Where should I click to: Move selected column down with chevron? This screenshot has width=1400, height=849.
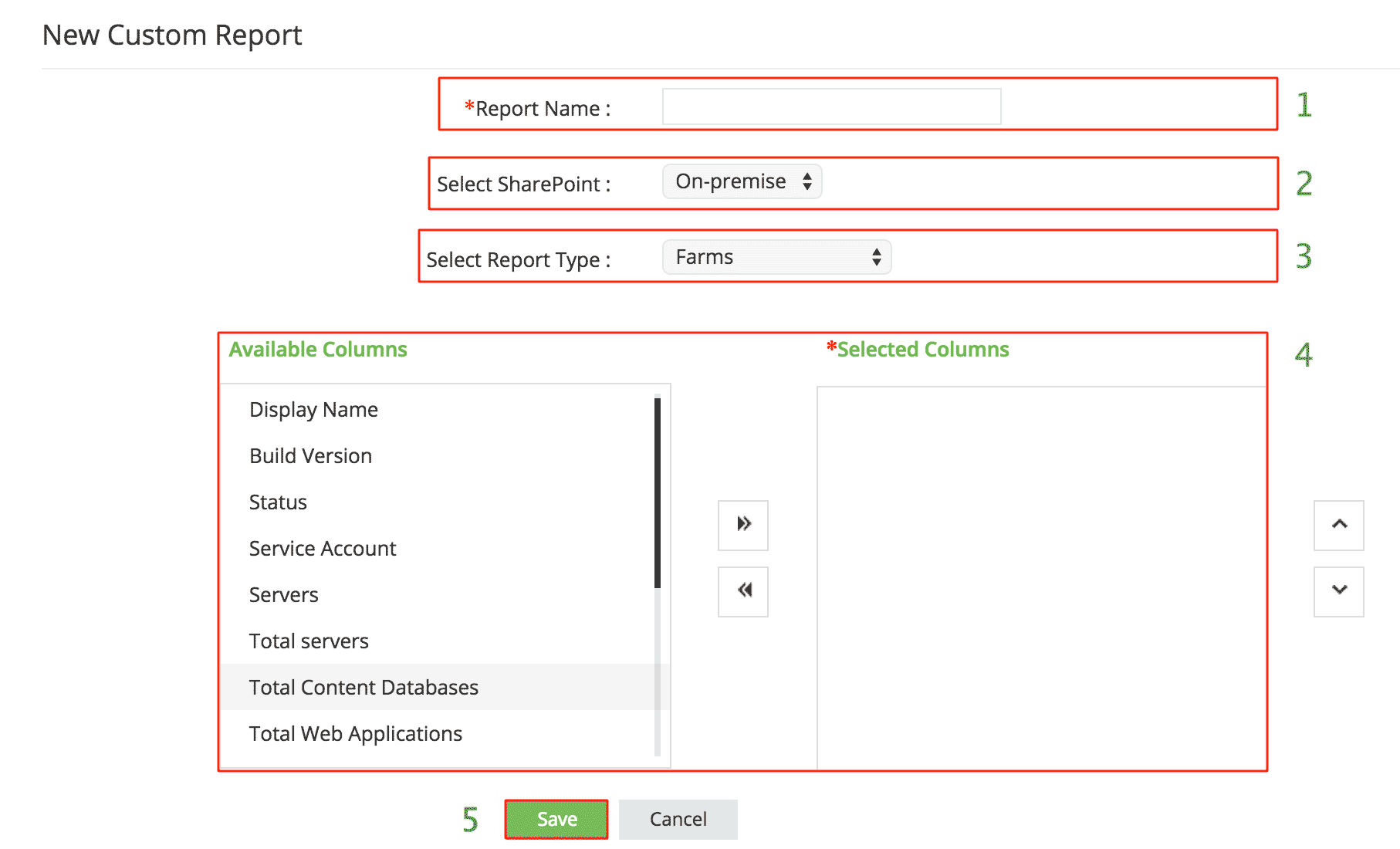click(1338, 591)
